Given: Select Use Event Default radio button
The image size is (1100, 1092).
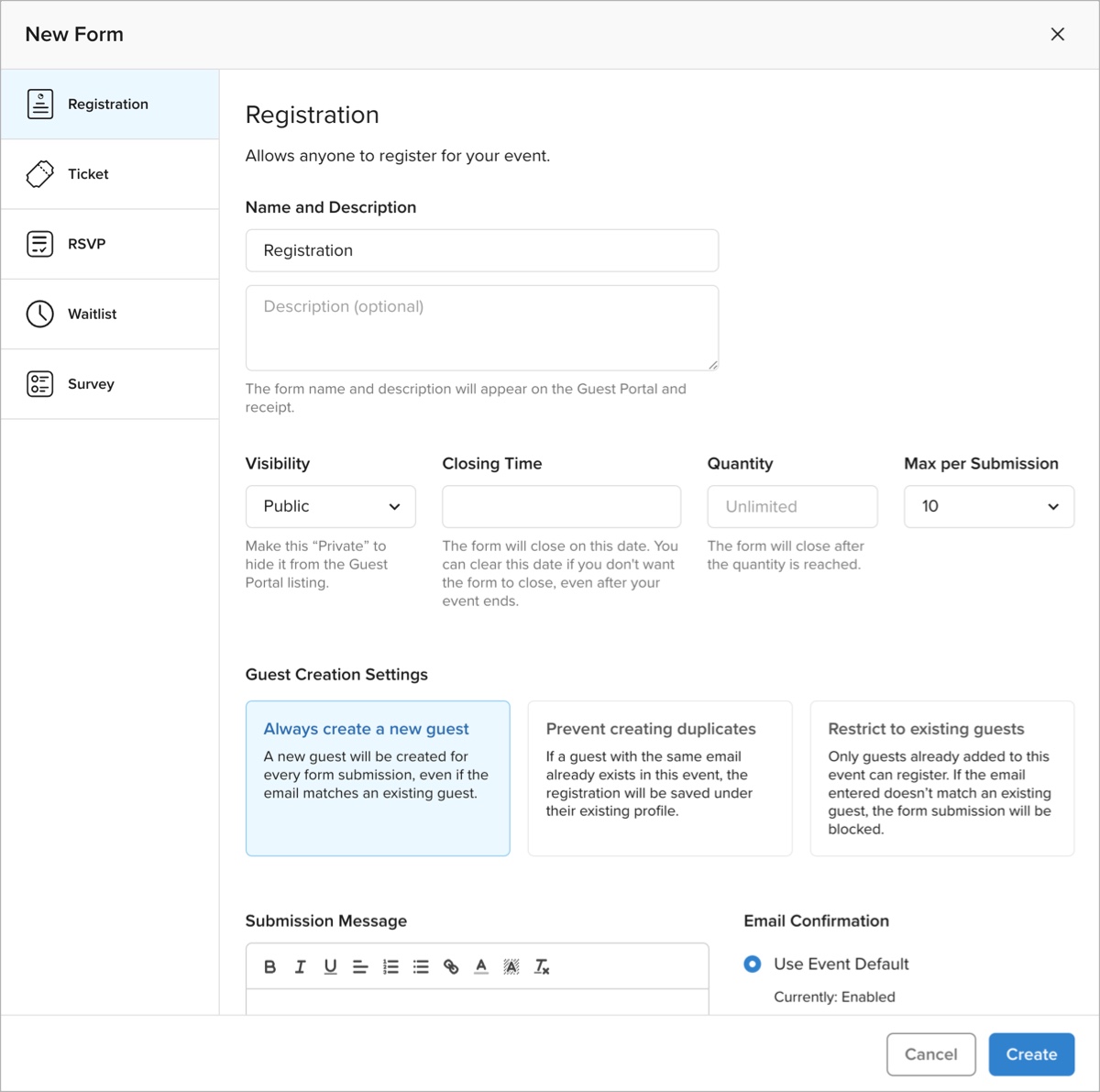Looking at the screenshot, I should 753,964.
